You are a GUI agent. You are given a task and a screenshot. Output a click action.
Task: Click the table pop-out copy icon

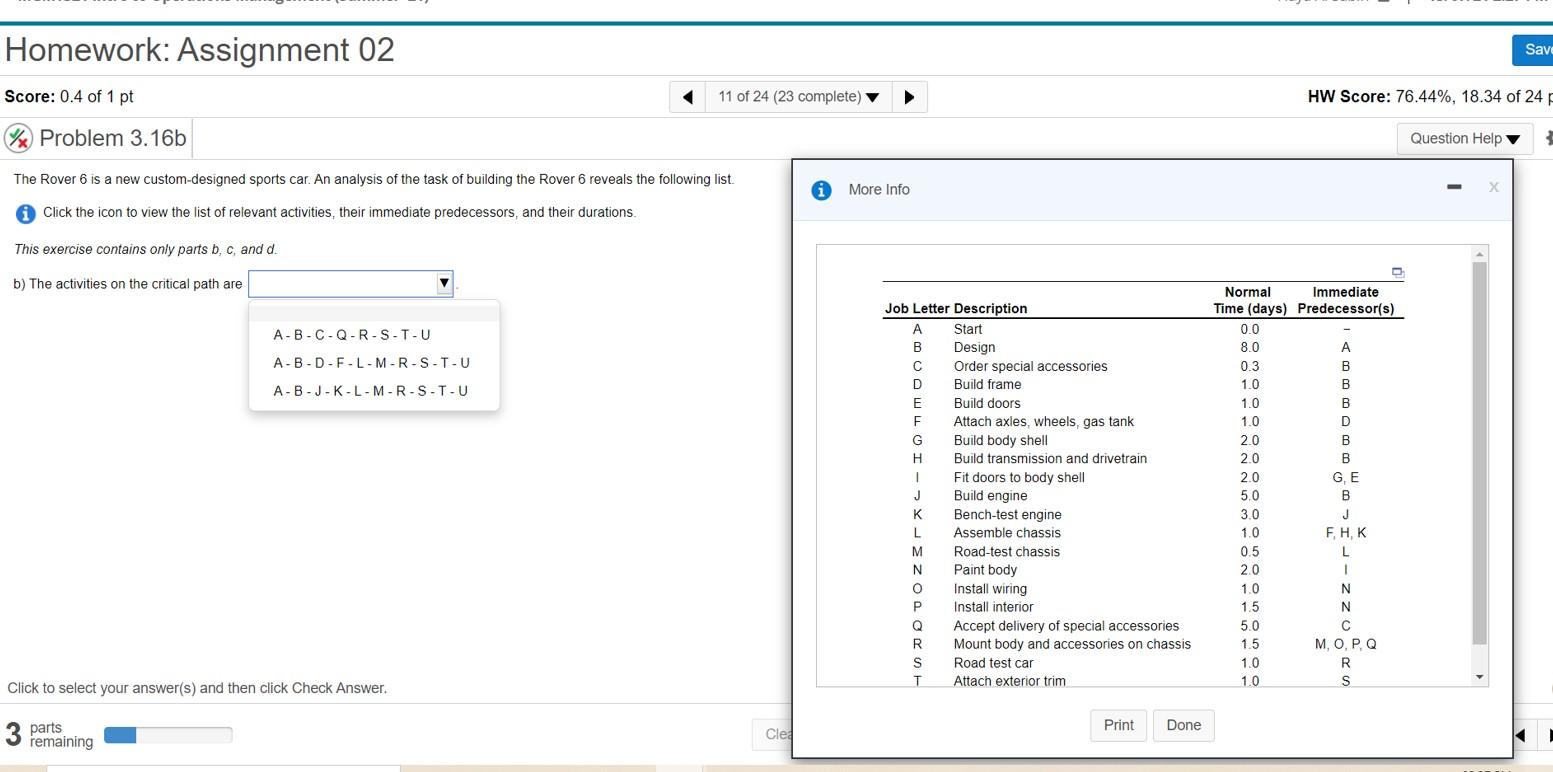click(1397, 272)
